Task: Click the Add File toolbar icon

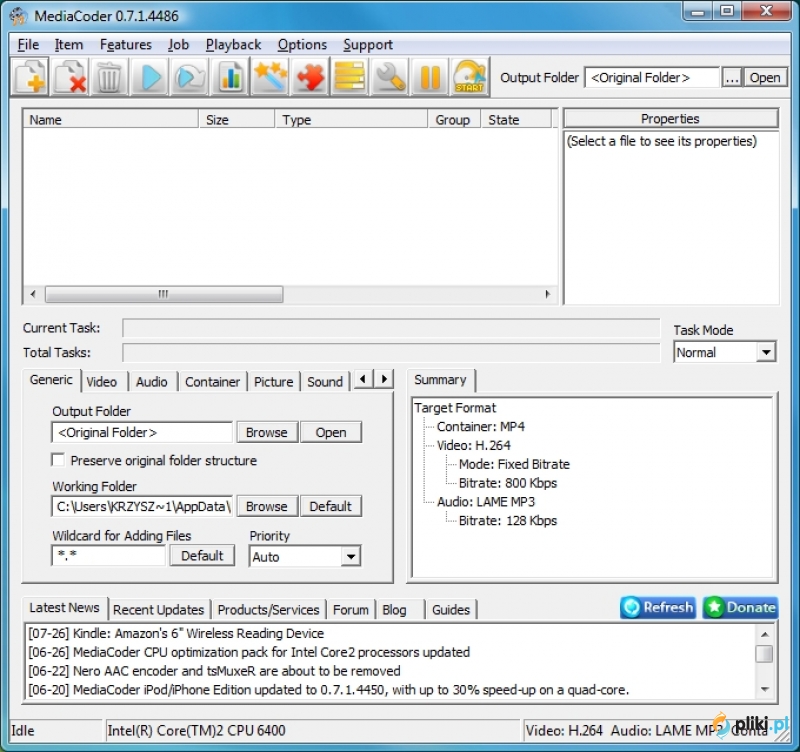Action: pyautogui.click(x=30, y=77)
